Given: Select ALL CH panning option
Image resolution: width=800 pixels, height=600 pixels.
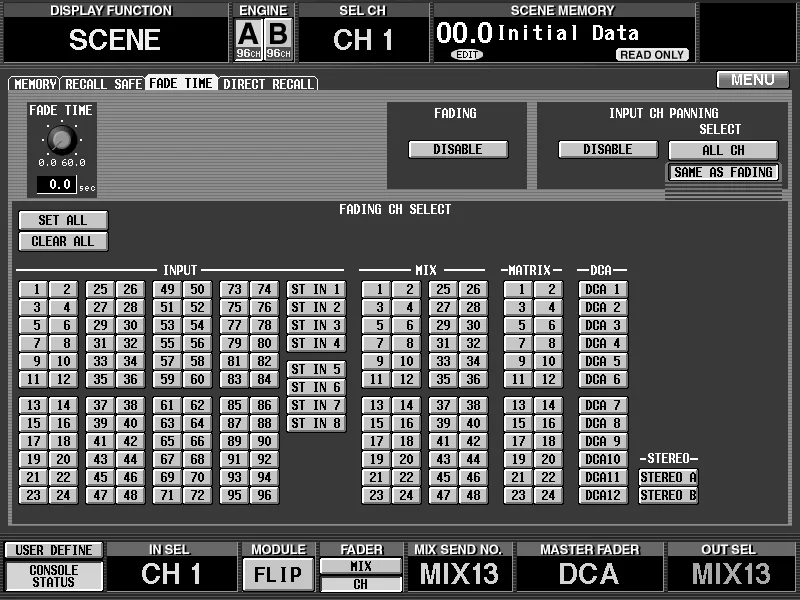Looking at the screenshot, I should 723,151.
